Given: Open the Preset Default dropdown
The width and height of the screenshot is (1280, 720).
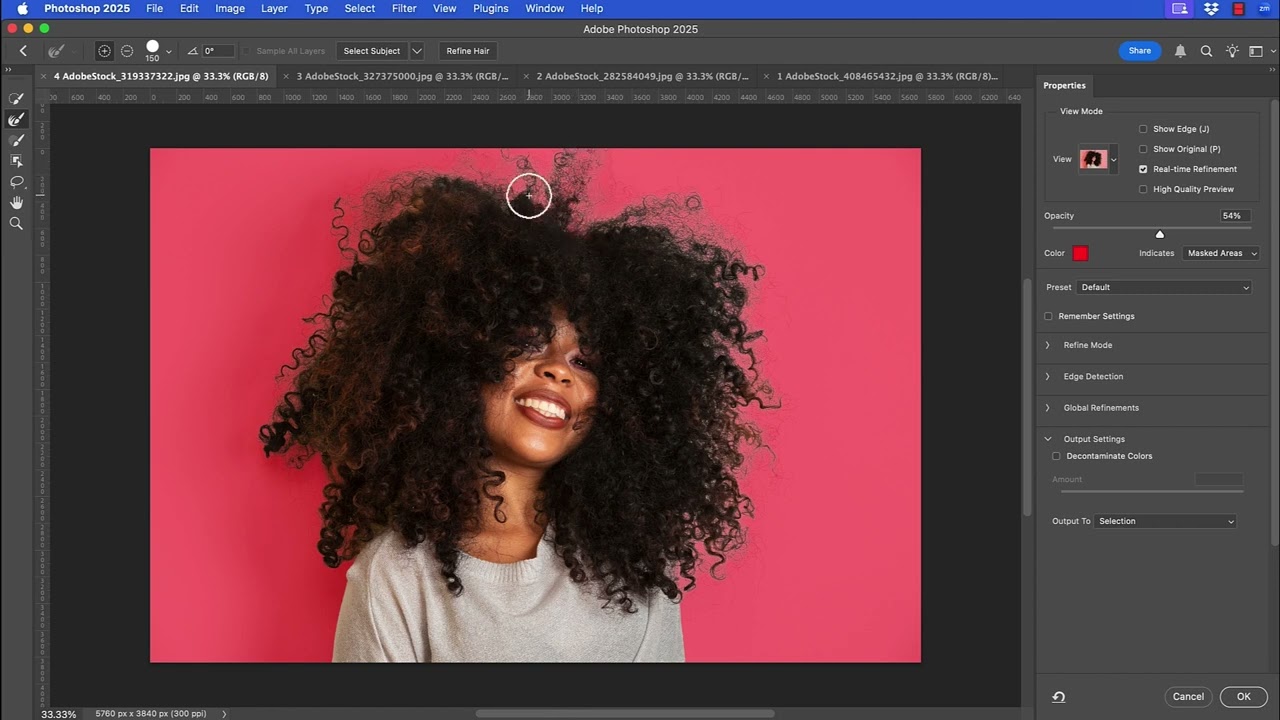Looking at the screenshot, I should click(x=1164, y=287).
